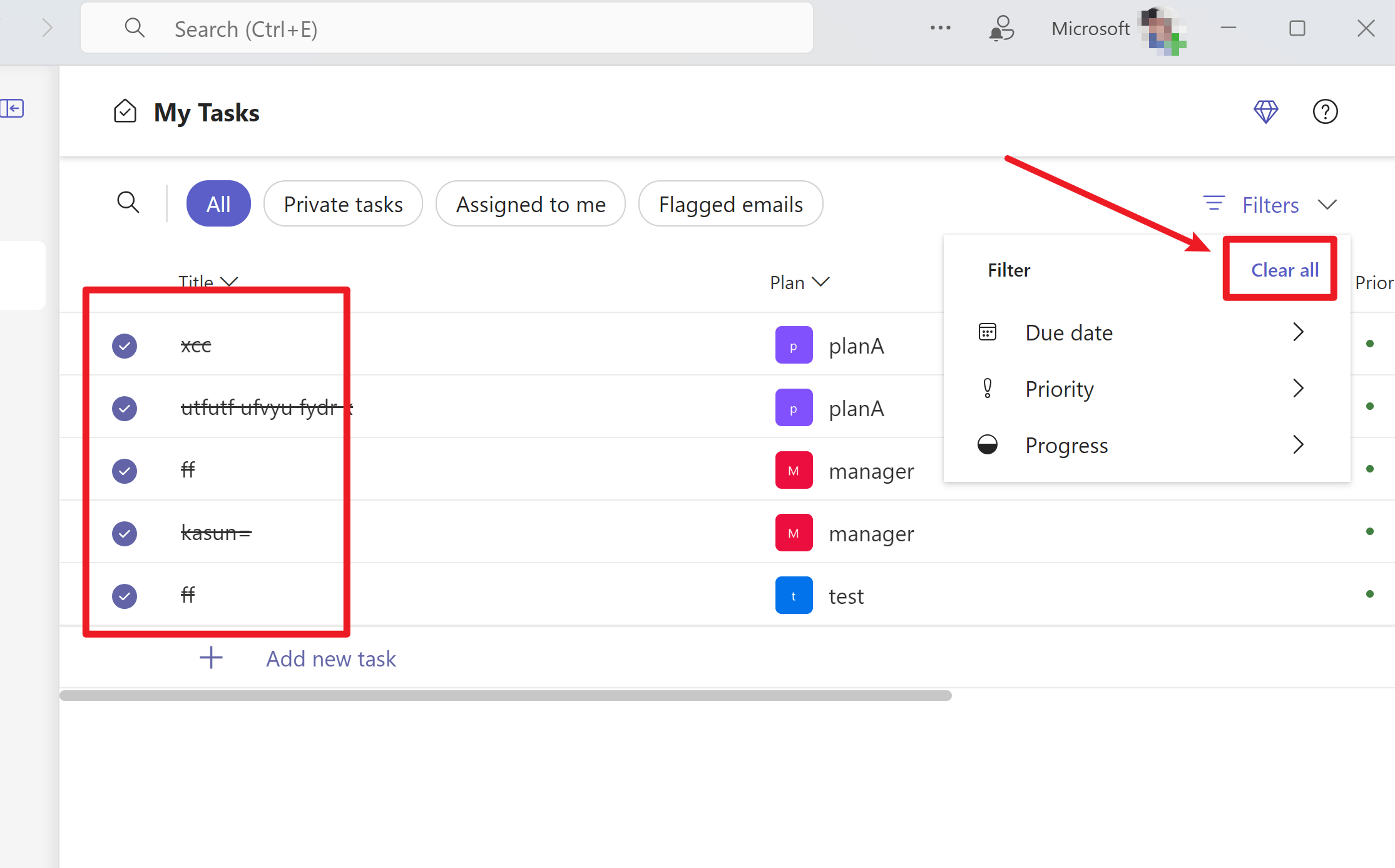
Task: Switch to Private tasks tab
Action: pyautogui.click(x=343, y=203)
